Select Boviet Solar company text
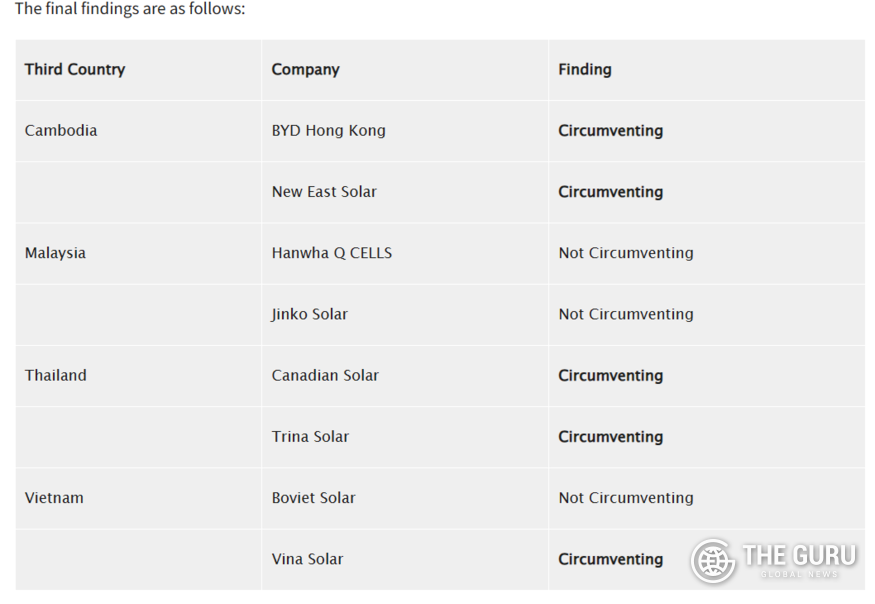 tap(314, 498)
